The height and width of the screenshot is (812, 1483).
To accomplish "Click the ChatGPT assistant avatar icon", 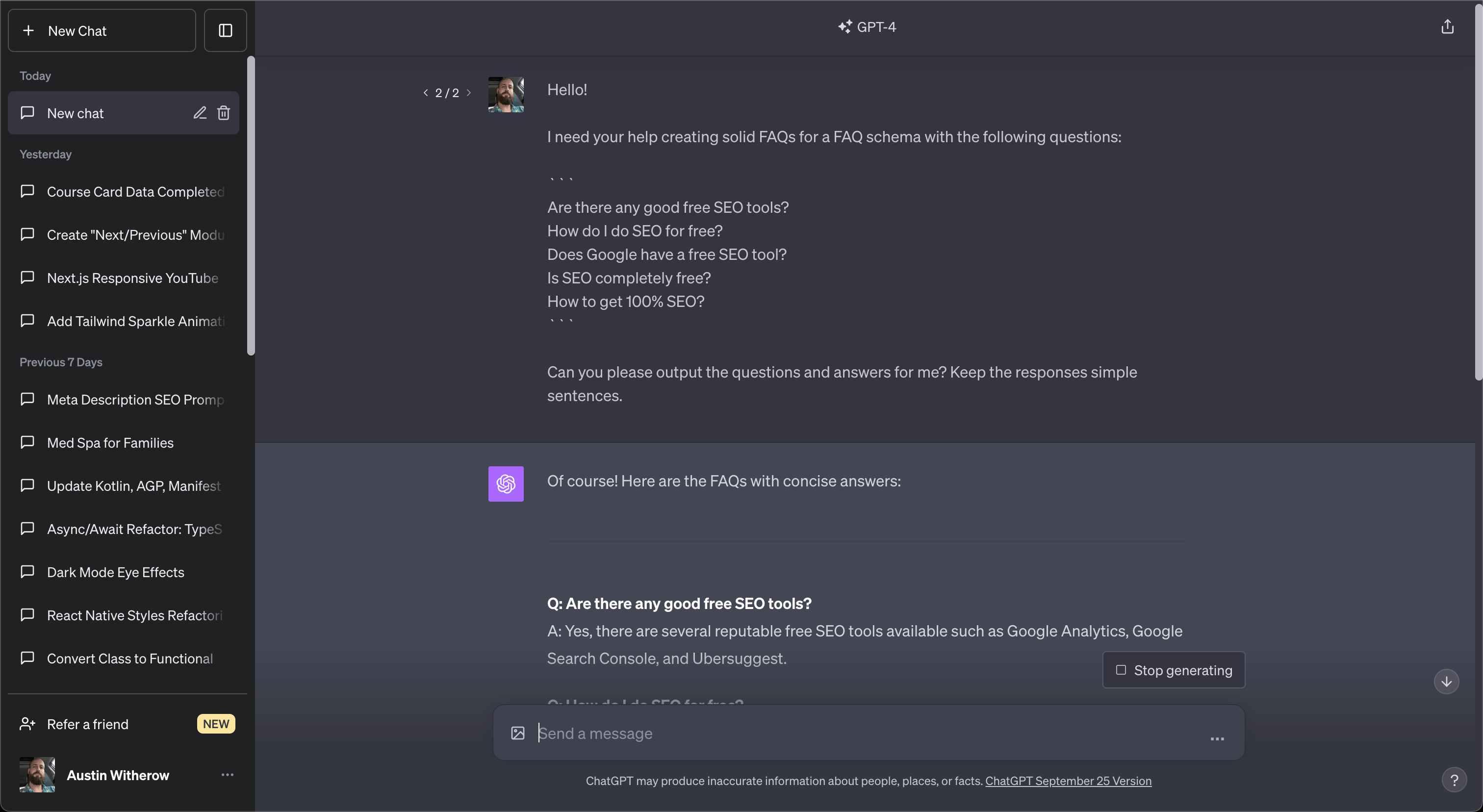I will point(506,483).
